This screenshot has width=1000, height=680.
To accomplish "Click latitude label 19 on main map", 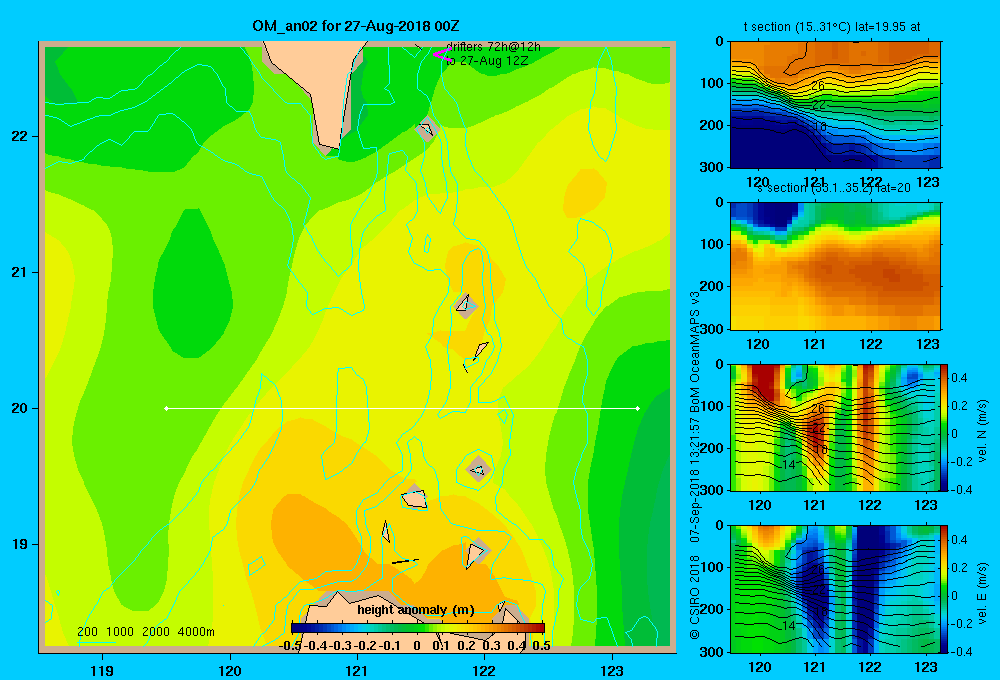I will pos(20,544).
